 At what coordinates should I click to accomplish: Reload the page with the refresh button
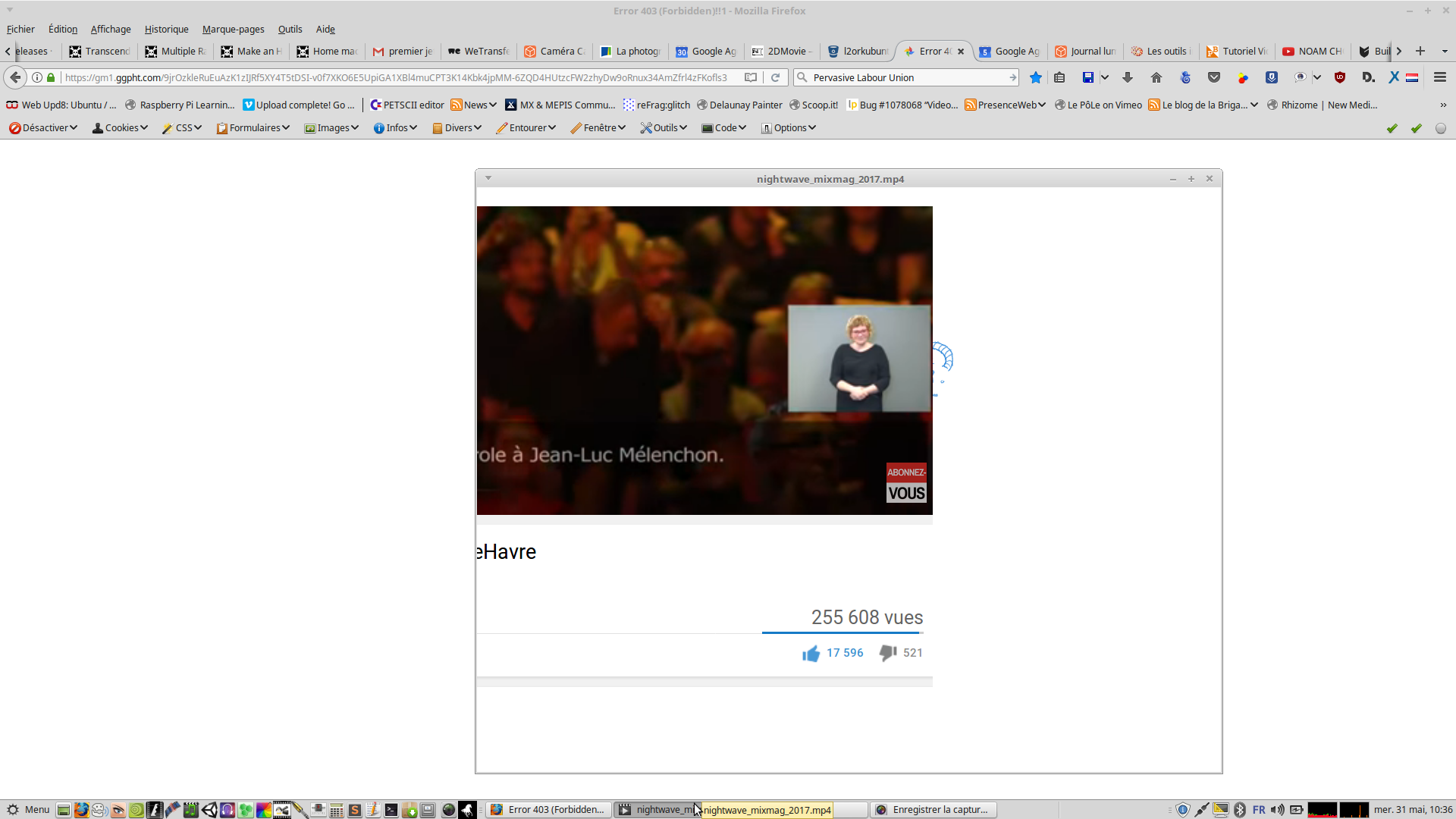(775, 77)
